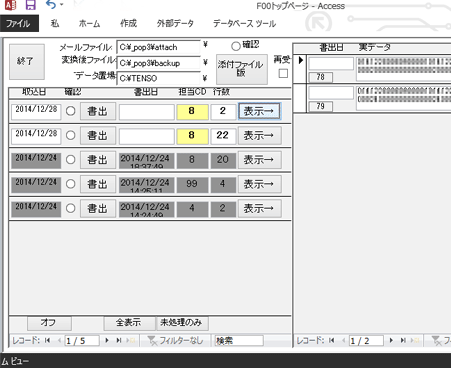Go to last record in left navigator
The width and height of the screenshot is (451, 368).
tap(118, 340)
